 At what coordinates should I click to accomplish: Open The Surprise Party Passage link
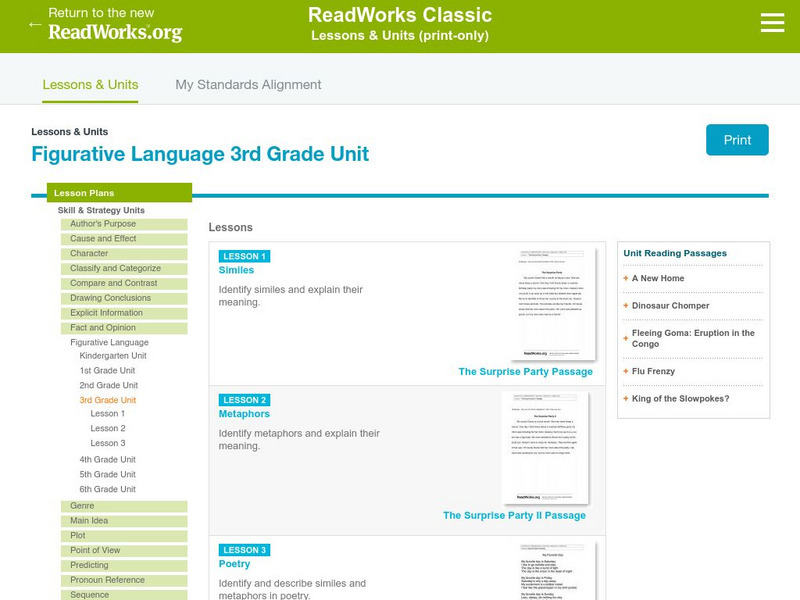point(526,371)
